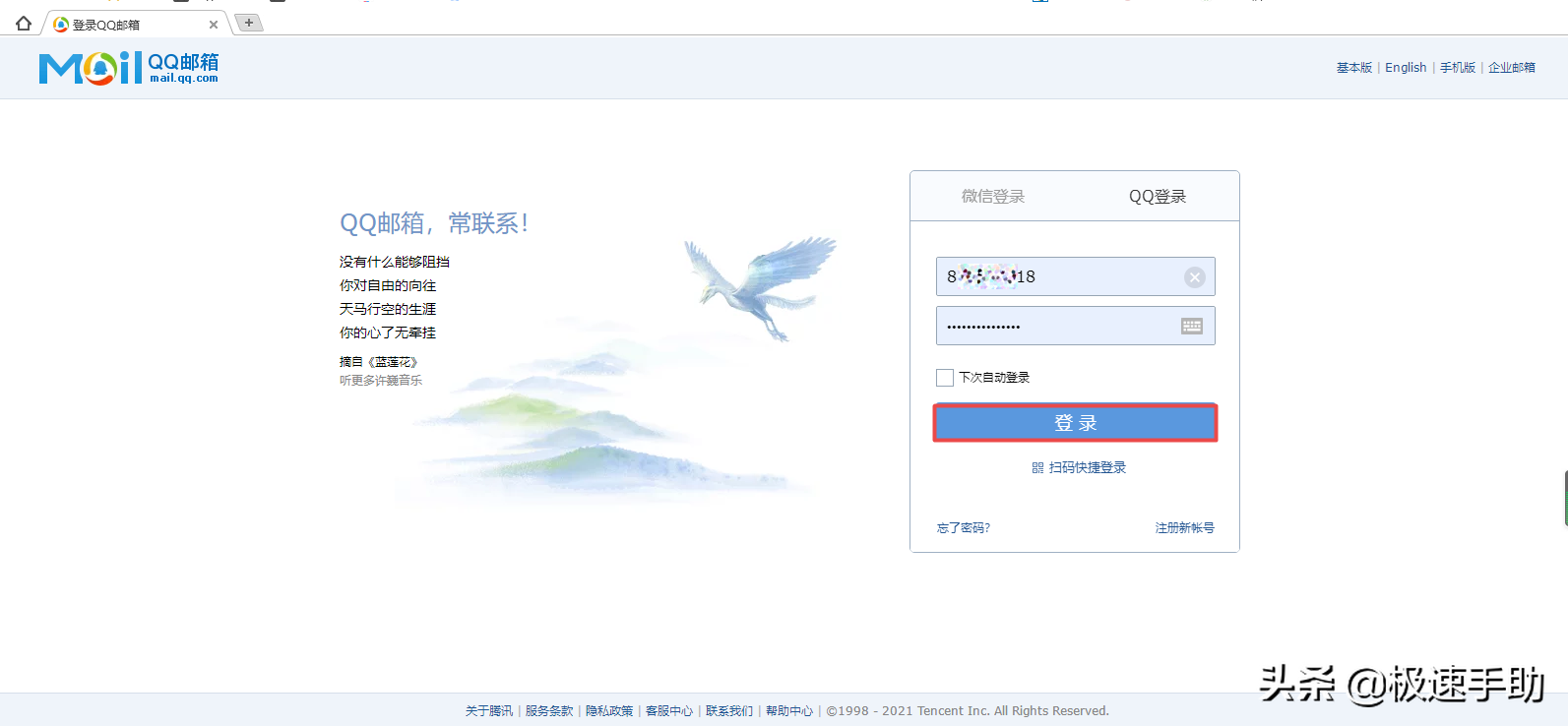Click the password input field
Viewport: 1568px width, 726px height.
tap(1075, 326)
